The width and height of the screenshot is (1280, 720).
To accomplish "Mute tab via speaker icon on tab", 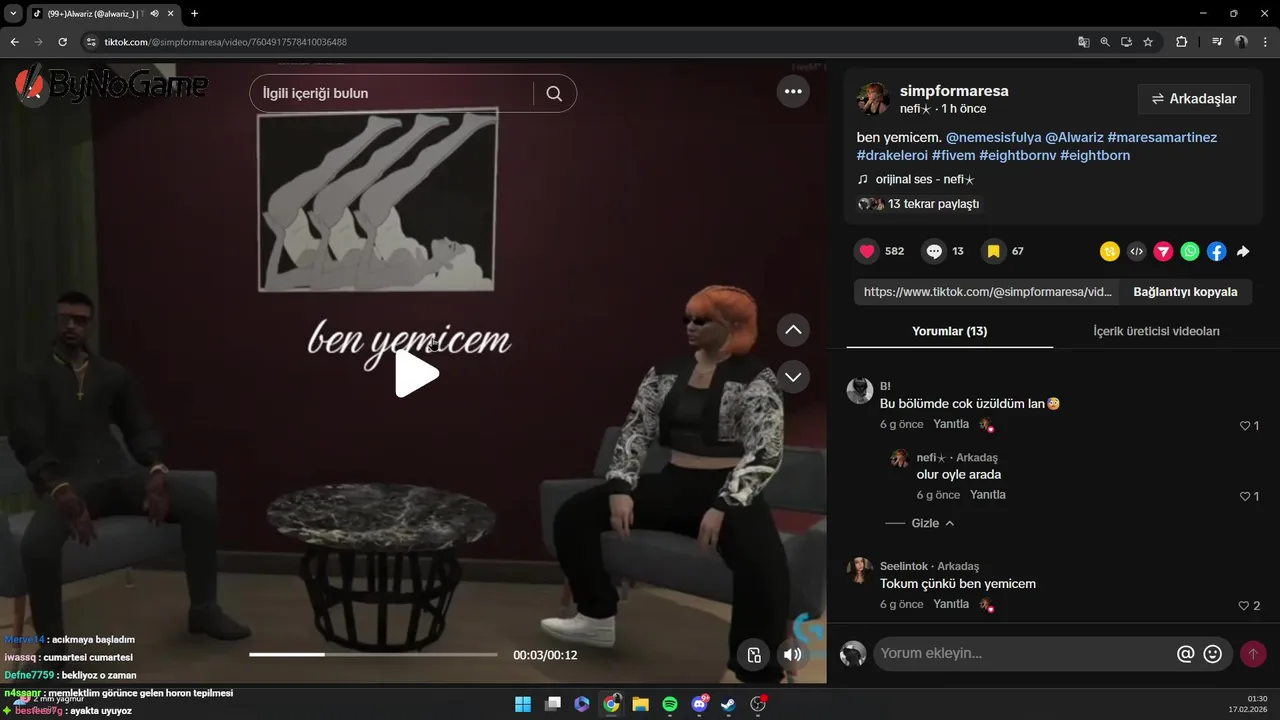I will click(155, 13).
